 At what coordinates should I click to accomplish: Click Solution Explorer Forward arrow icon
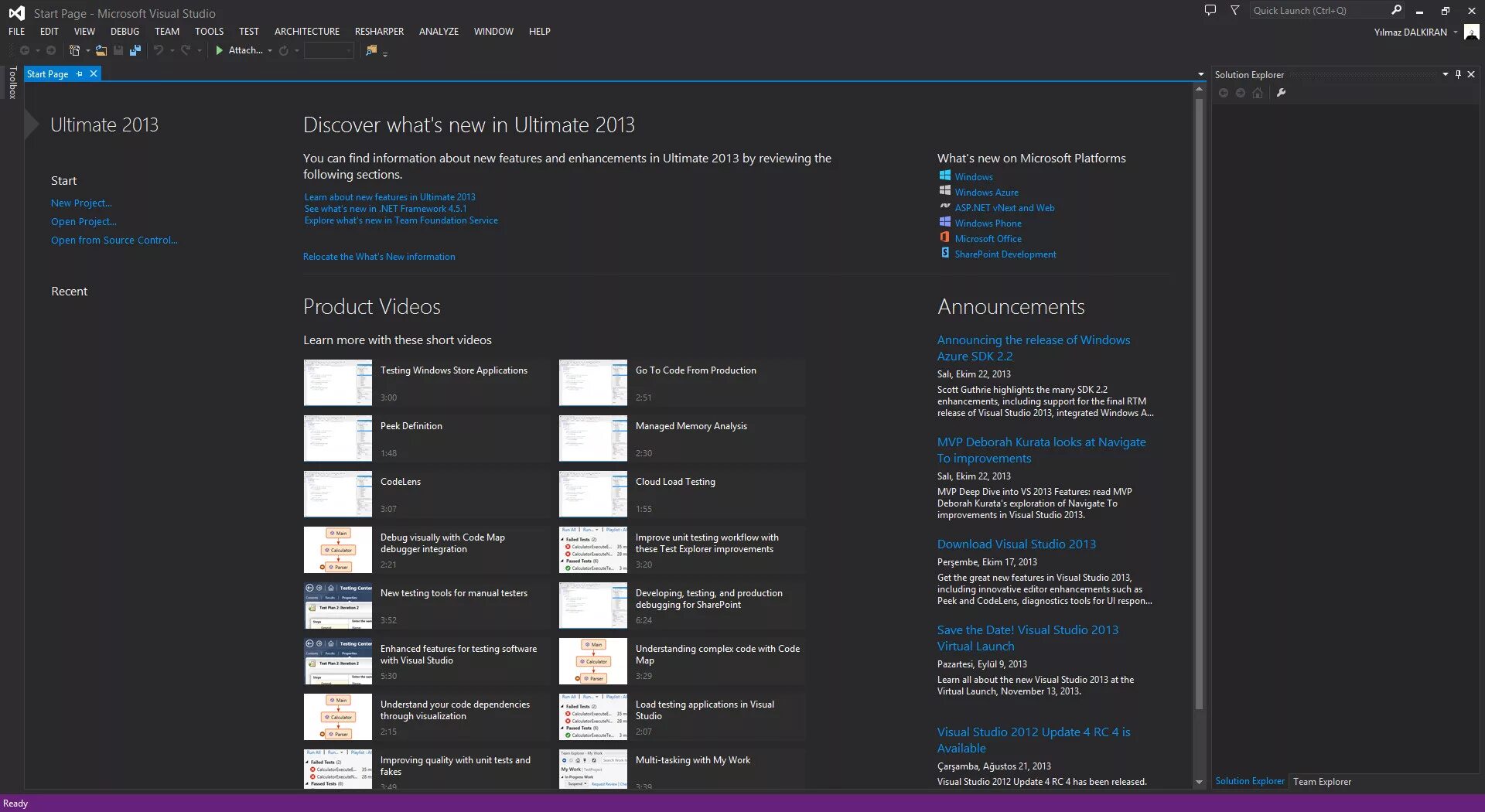tap(1241, 93)
